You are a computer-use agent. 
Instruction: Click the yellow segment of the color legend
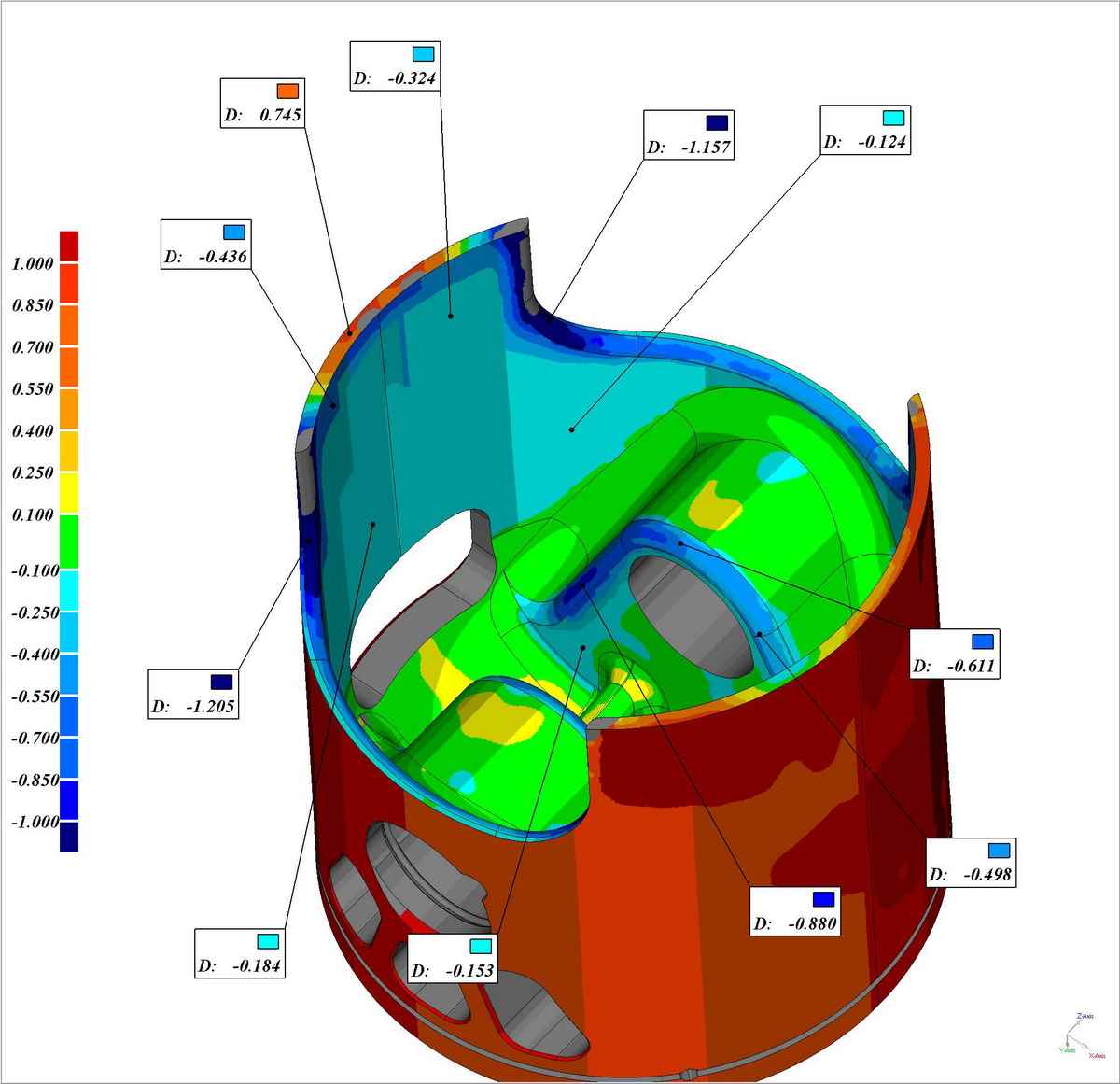click(69, 493)
